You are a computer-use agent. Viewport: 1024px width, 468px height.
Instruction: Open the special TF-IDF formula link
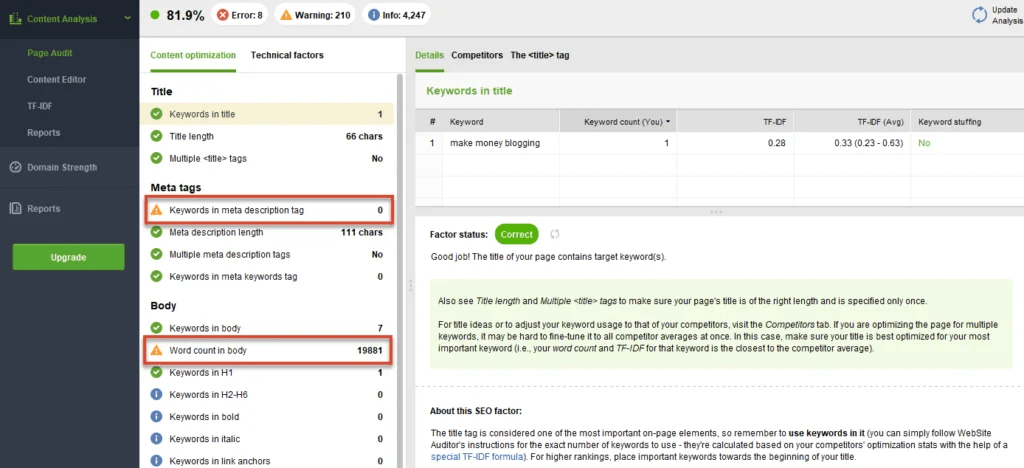tap(478, 457)
